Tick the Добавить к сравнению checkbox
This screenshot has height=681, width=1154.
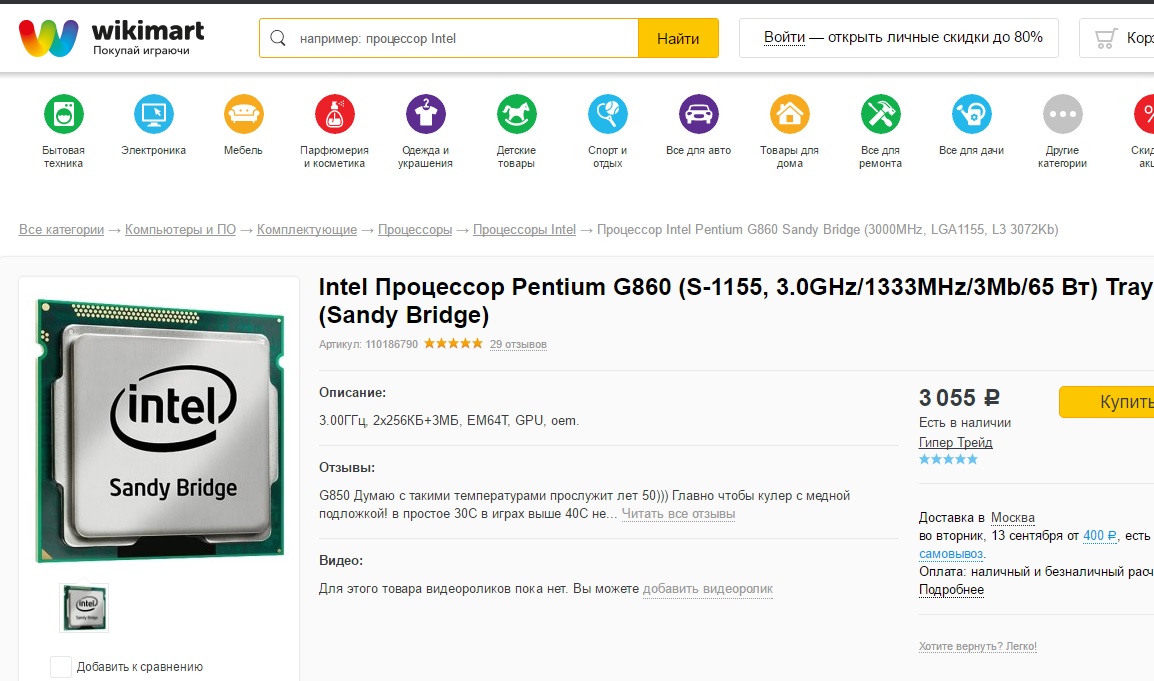(60, 667)
